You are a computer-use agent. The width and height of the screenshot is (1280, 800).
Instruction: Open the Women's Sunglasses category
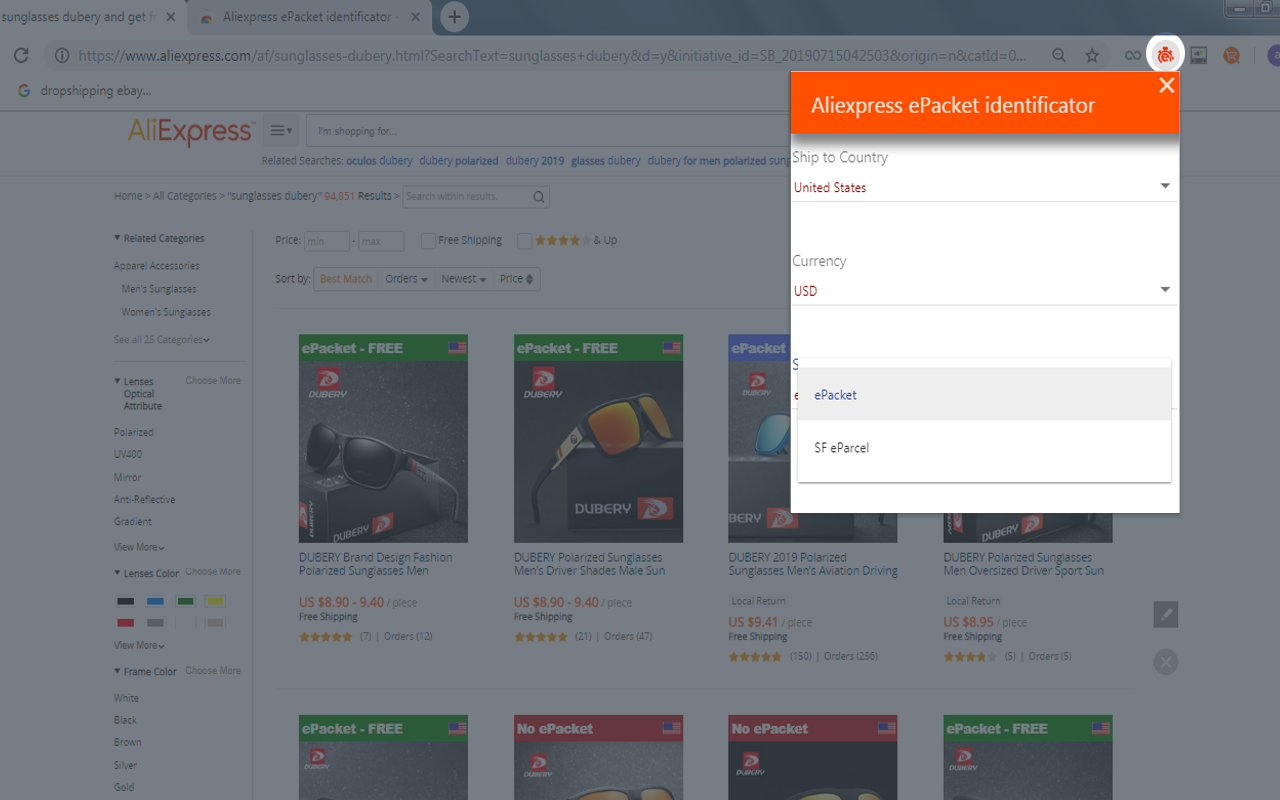pyautogui.click(x=166, y=312)
